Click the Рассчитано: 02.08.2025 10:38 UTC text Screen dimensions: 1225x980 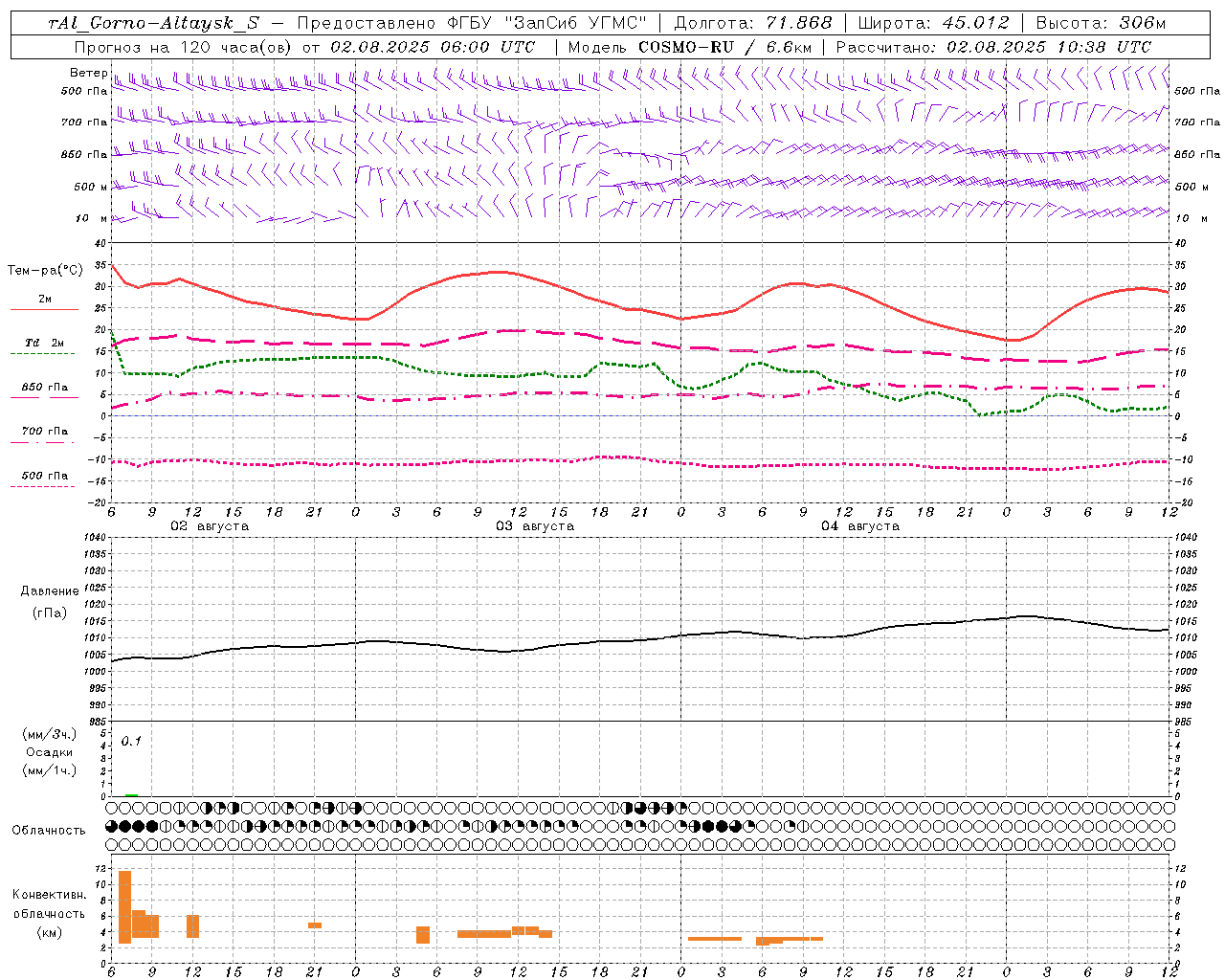[x=993, y=47]
